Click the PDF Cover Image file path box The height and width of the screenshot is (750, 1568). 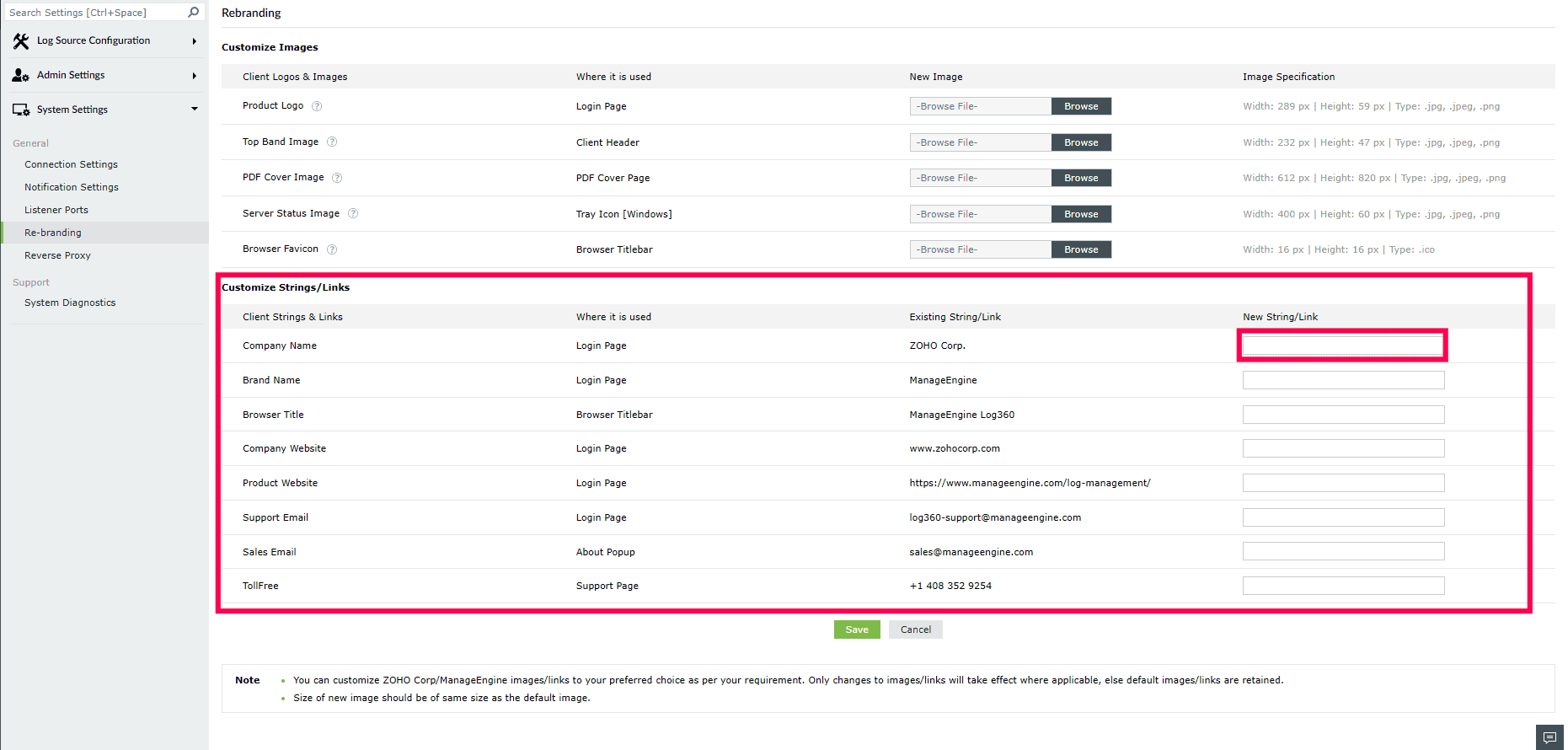(x=981, y=178)
